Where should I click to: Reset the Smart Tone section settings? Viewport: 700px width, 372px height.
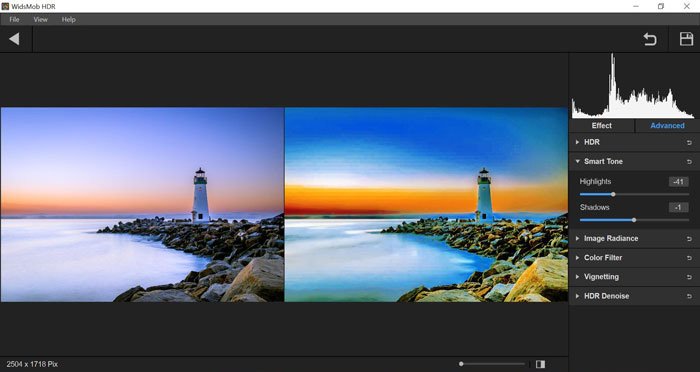pos(689,162)
